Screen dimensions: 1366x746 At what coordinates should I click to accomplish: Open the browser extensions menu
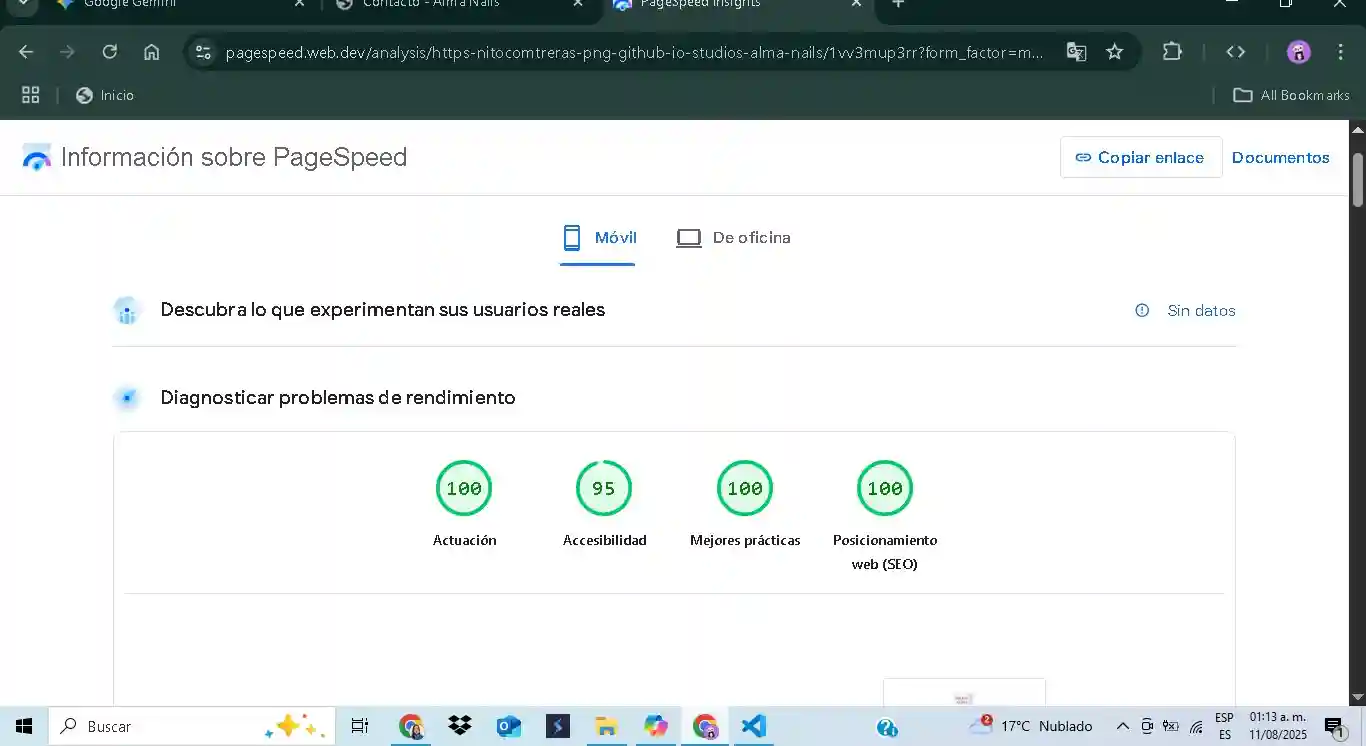pyautogui.click(x=1172, y=52)
